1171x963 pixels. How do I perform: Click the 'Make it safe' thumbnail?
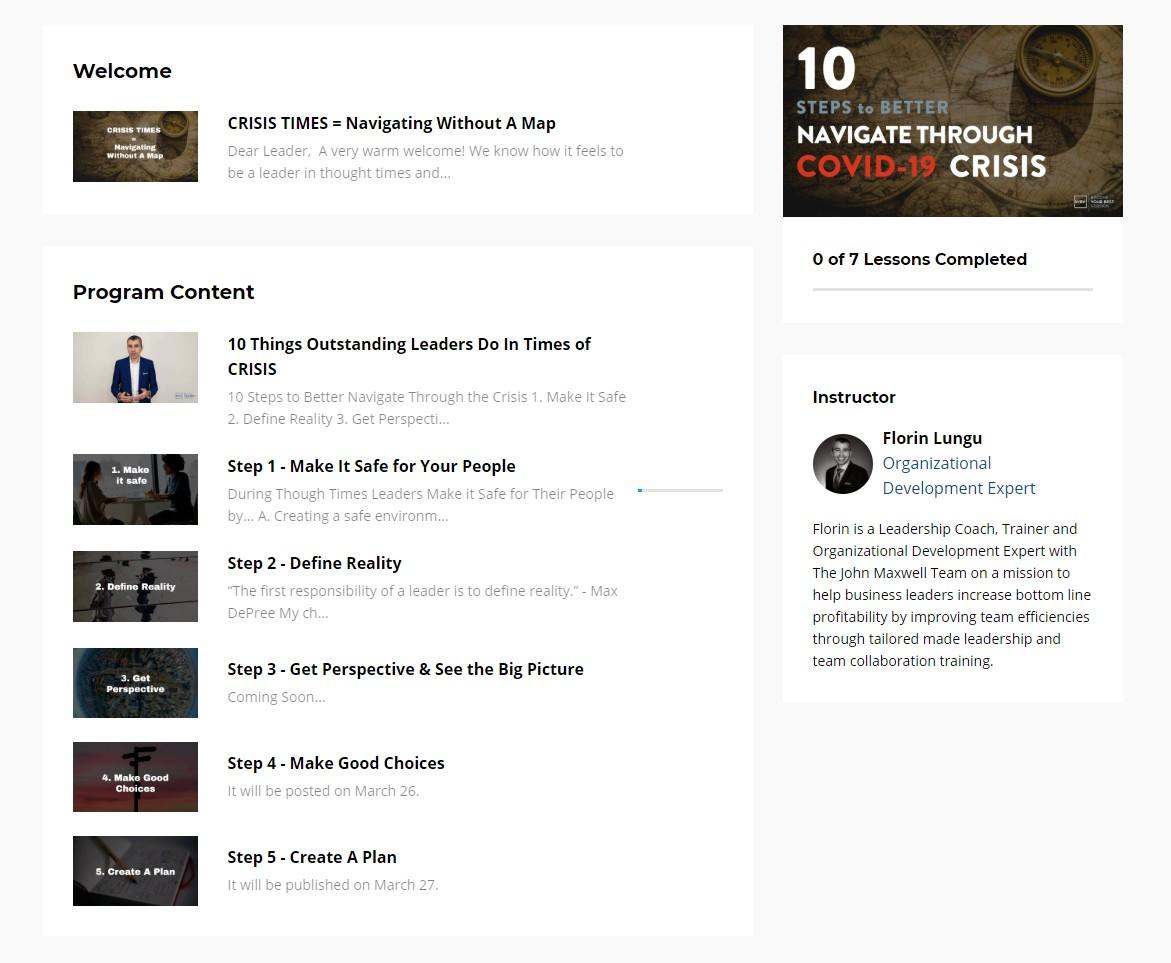pyautogui.click(x=135, y=489)
